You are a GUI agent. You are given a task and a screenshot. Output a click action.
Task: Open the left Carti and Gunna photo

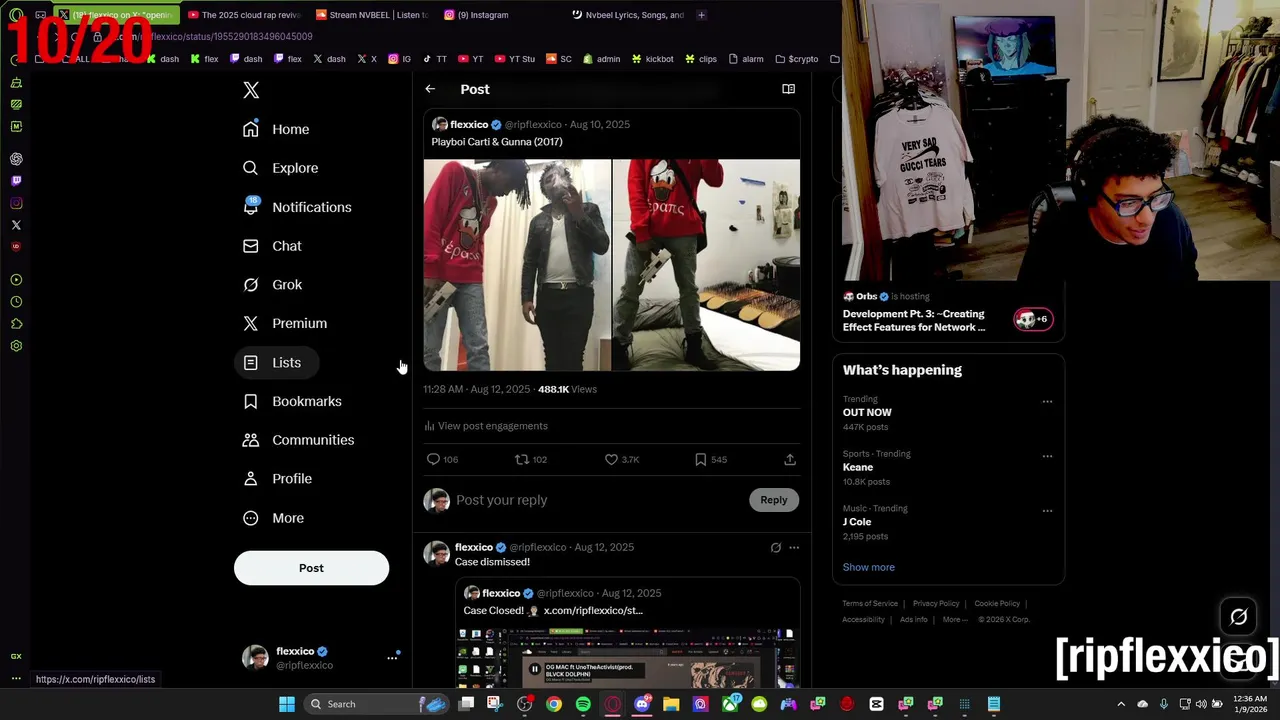tap(517, 265)
